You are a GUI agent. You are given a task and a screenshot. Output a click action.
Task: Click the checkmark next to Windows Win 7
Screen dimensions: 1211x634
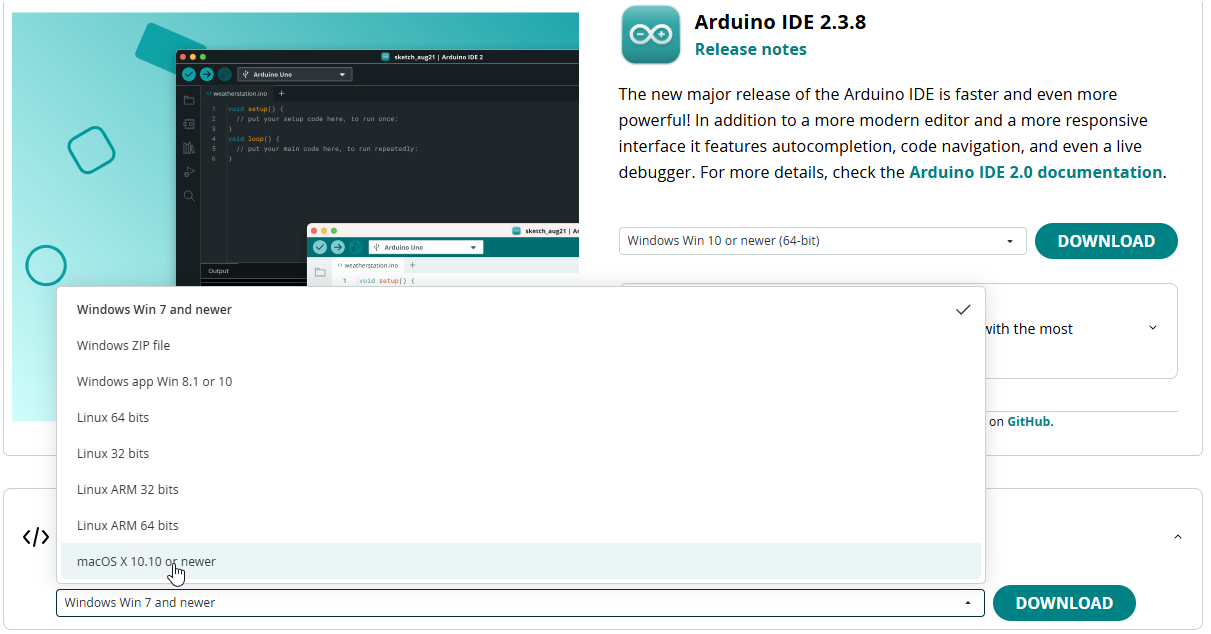click(963, 310)
